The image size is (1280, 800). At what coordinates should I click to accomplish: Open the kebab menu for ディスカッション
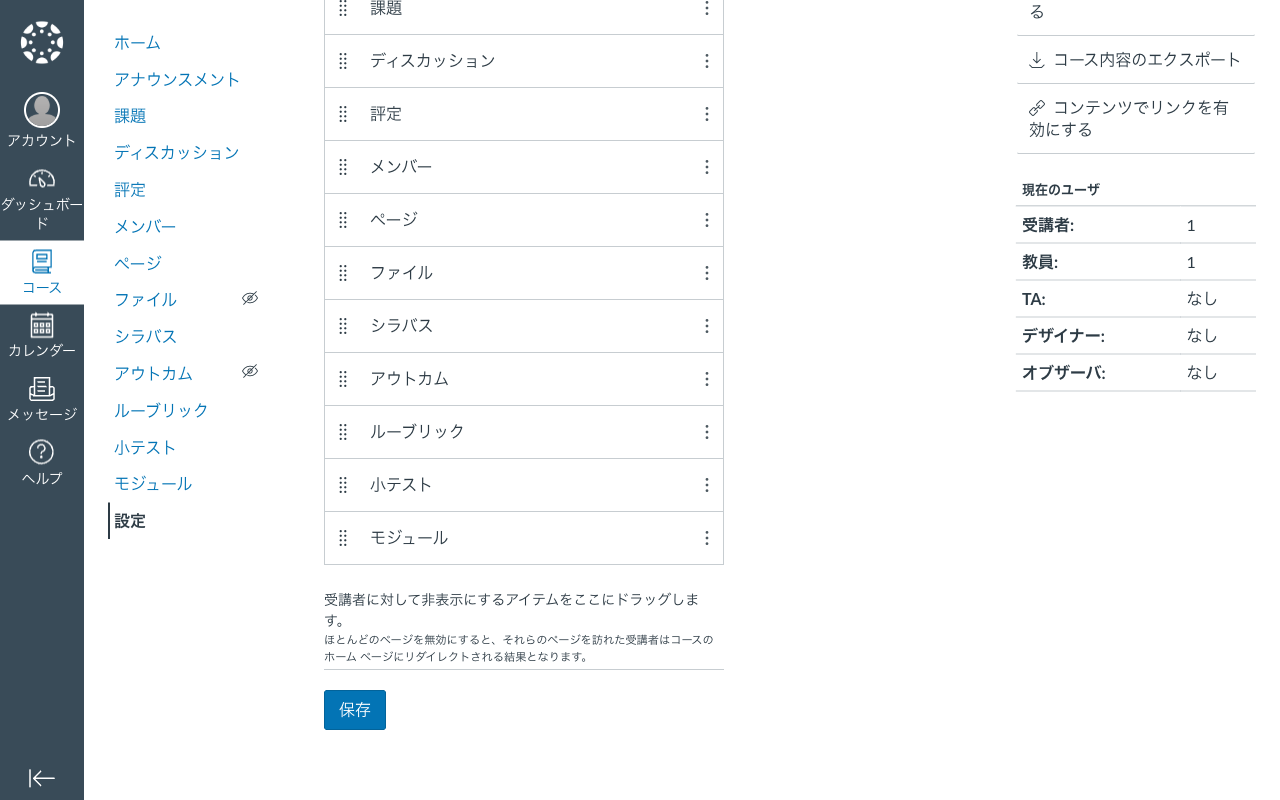tap(707, 61)
